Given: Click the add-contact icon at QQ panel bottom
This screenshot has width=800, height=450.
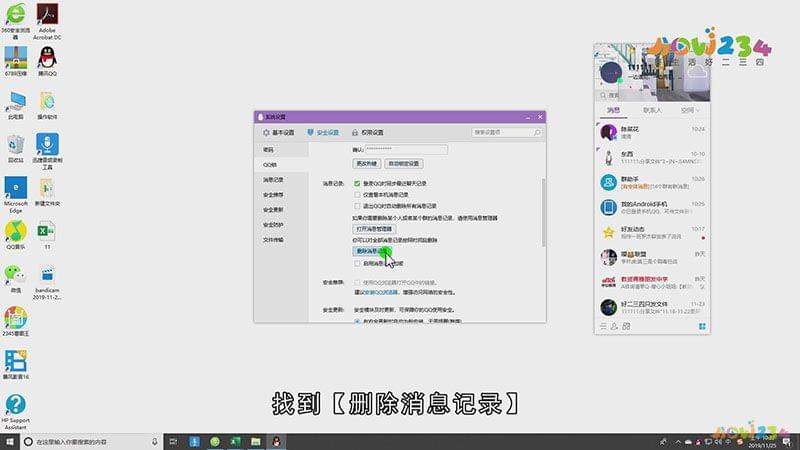Looking at the screenshot, I should [614, 327].
